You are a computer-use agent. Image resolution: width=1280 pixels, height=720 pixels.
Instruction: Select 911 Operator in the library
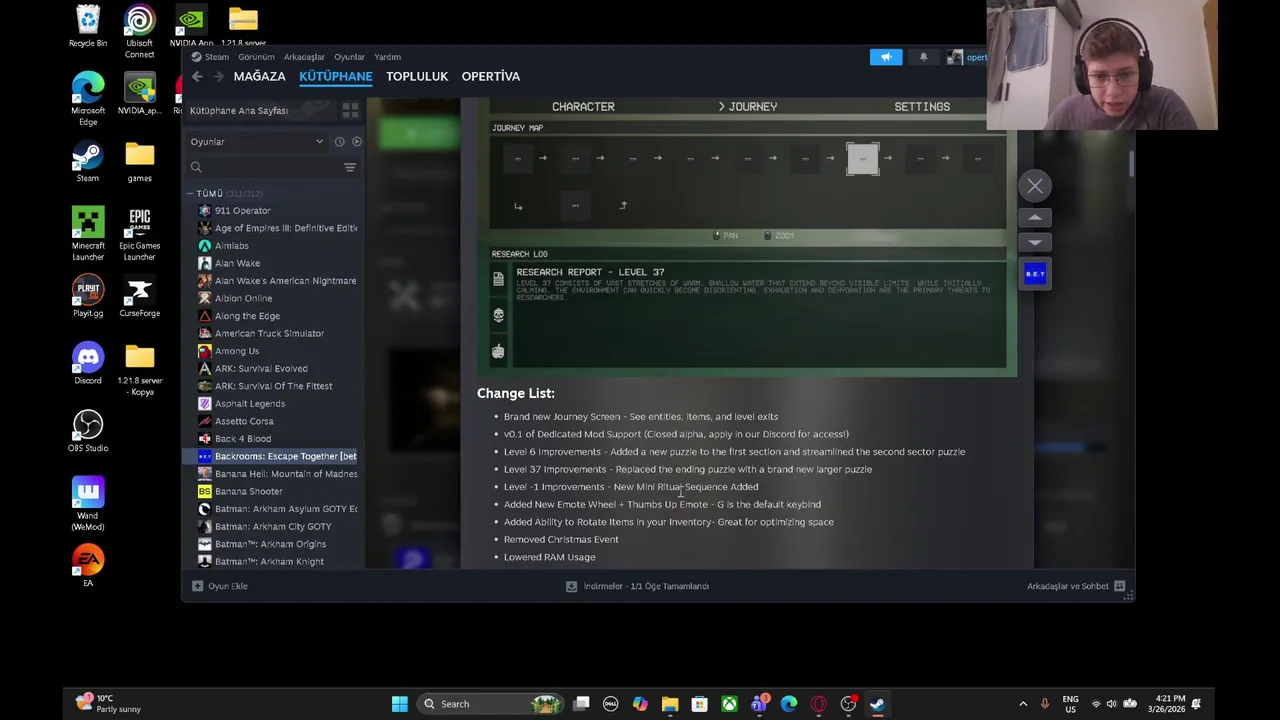(242, 211)
